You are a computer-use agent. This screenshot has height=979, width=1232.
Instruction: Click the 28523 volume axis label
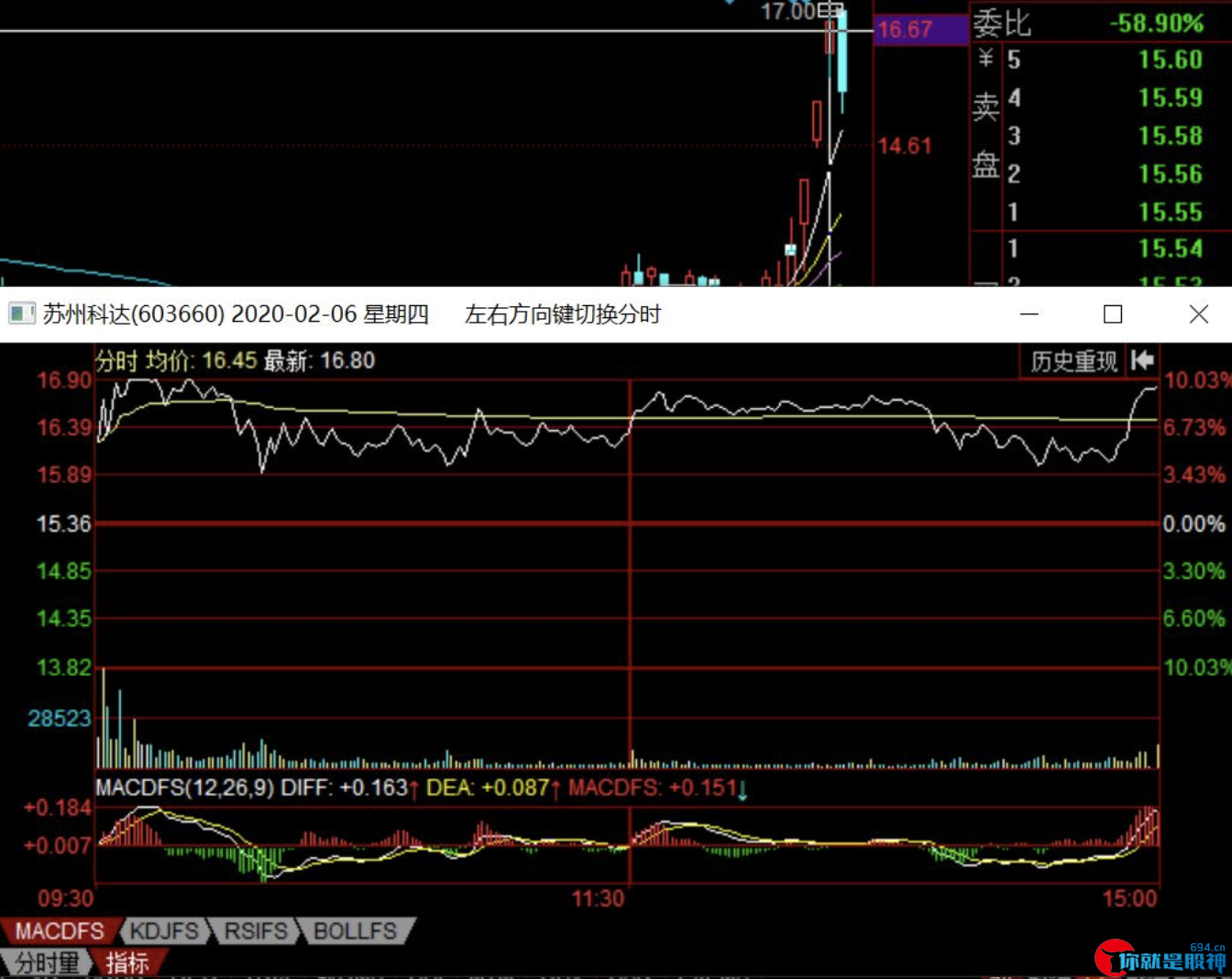(60, 718)
